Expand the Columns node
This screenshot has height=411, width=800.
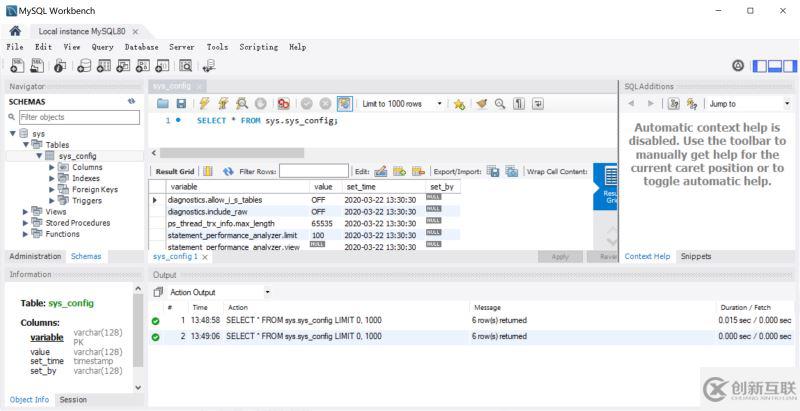(x=52, y=167)
